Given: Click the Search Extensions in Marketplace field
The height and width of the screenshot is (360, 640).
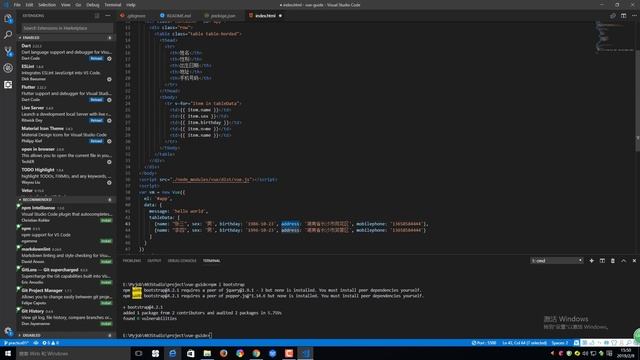Looking at the screenshot, I should [67, 28].
